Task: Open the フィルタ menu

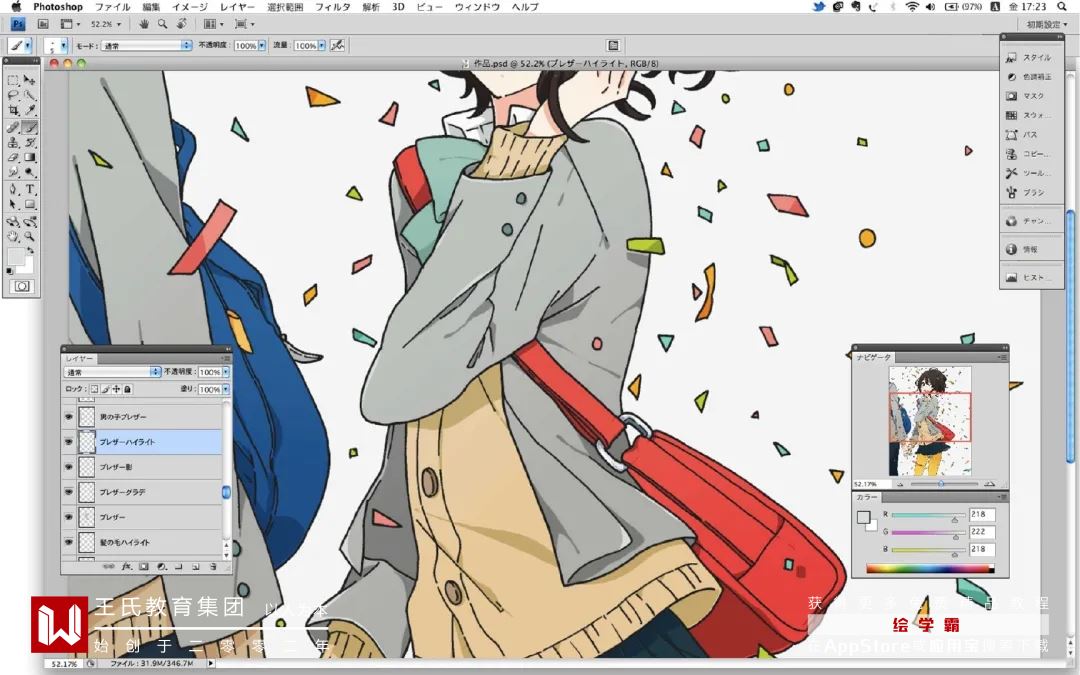Action: pos(332,7)
